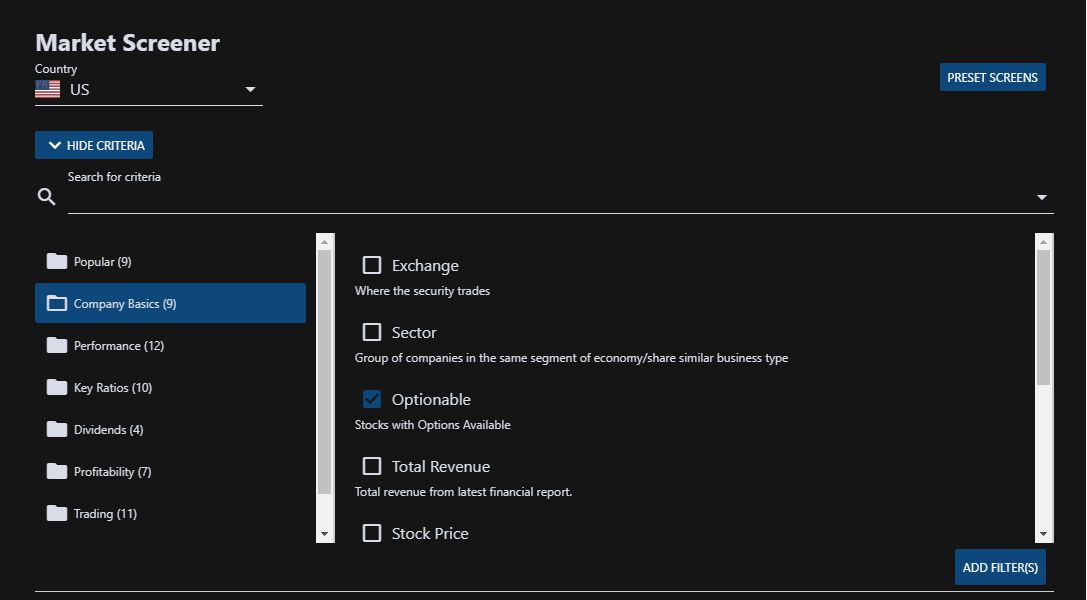Click the Add Filter(s) button
The image size is (1087, 600).
click(x=1000, y=567)
